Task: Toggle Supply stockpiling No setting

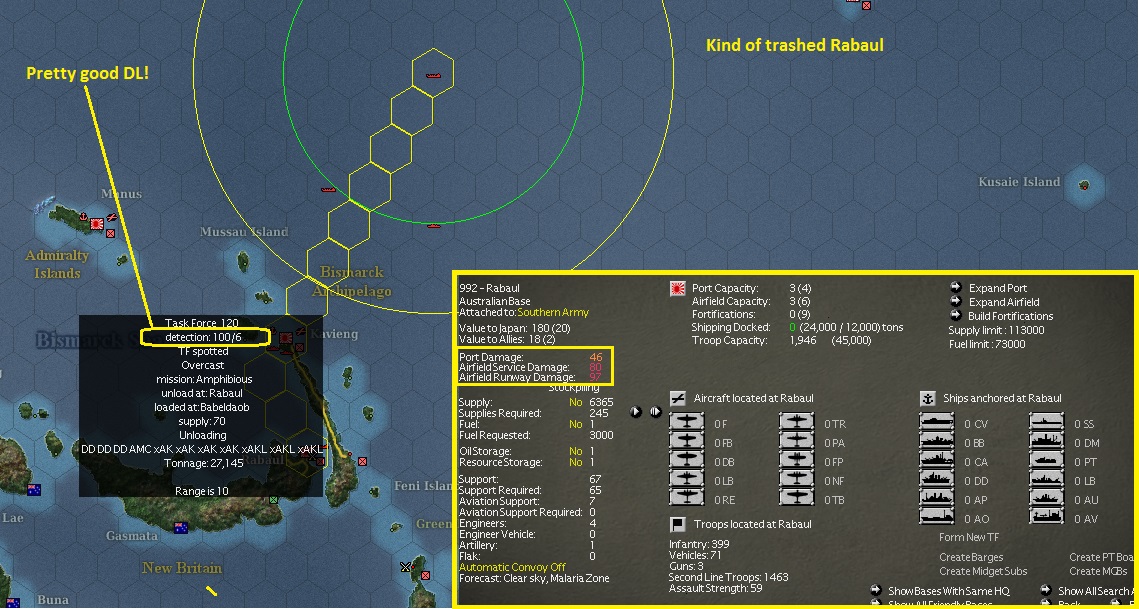Action: click(x=575, y=403)
